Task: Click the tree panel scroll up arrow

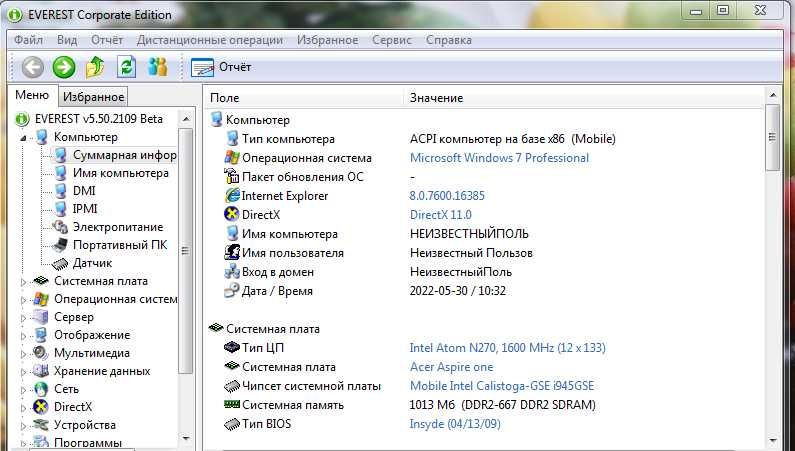Action: click(186, 119)
